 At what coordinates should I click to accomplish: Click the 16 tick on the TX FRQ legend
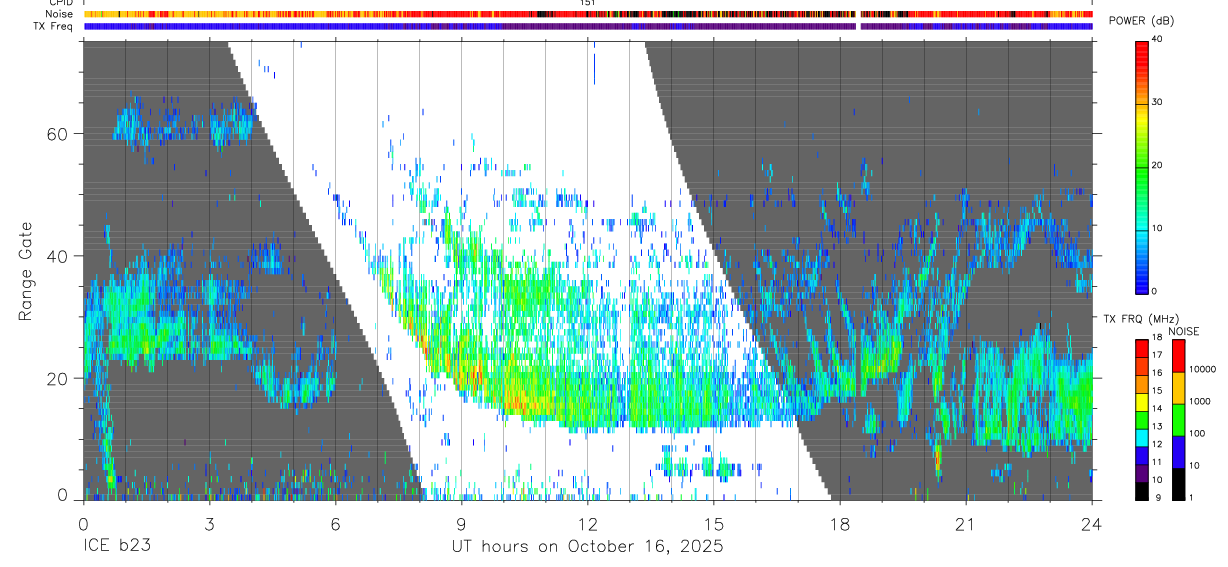point(1157,373)
